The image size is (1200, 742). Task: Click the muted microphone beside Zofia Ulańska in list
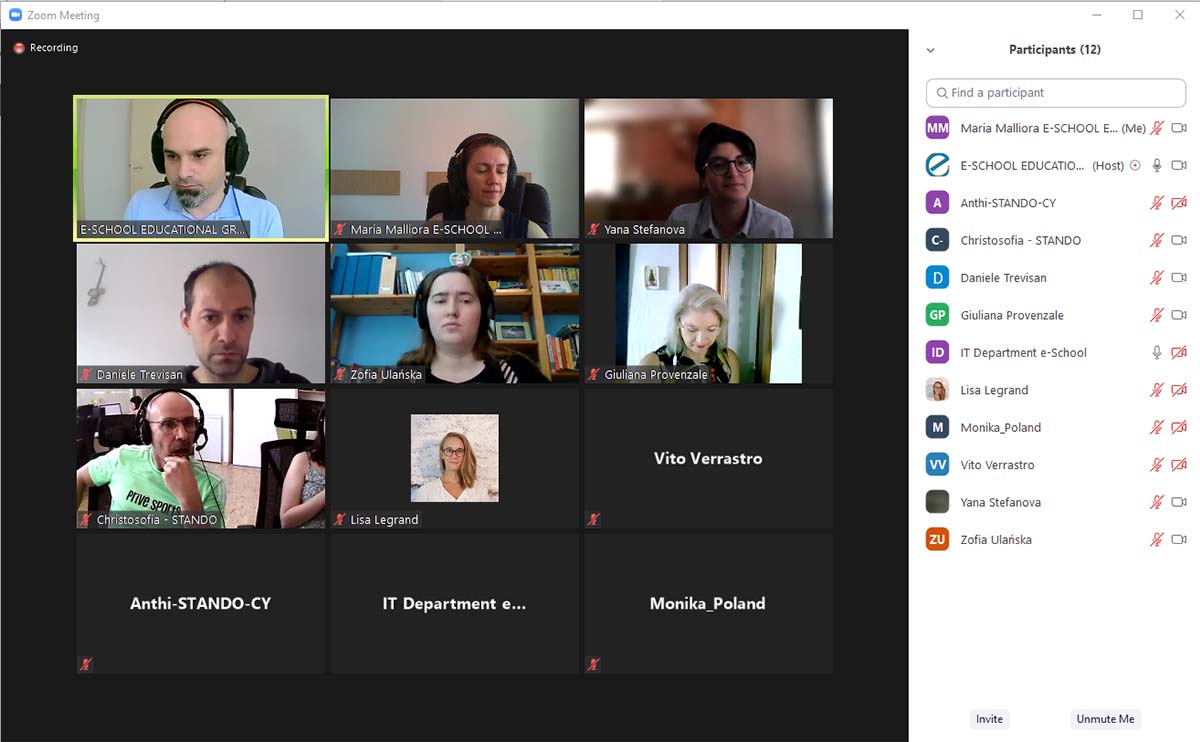pos(1157,540)
